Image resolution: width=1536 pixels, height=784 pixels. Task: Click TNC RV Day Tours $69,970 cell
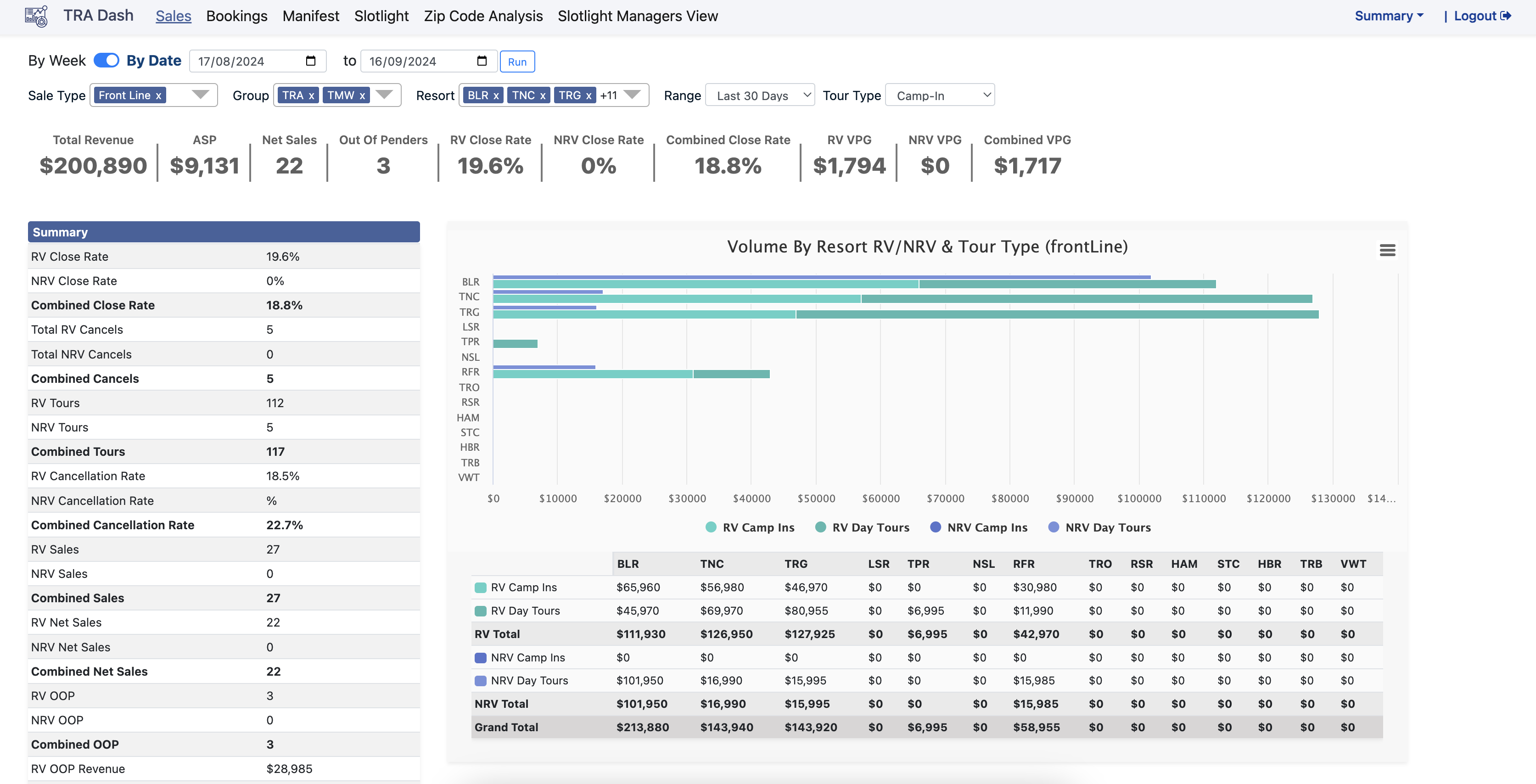tap(721, 610)
